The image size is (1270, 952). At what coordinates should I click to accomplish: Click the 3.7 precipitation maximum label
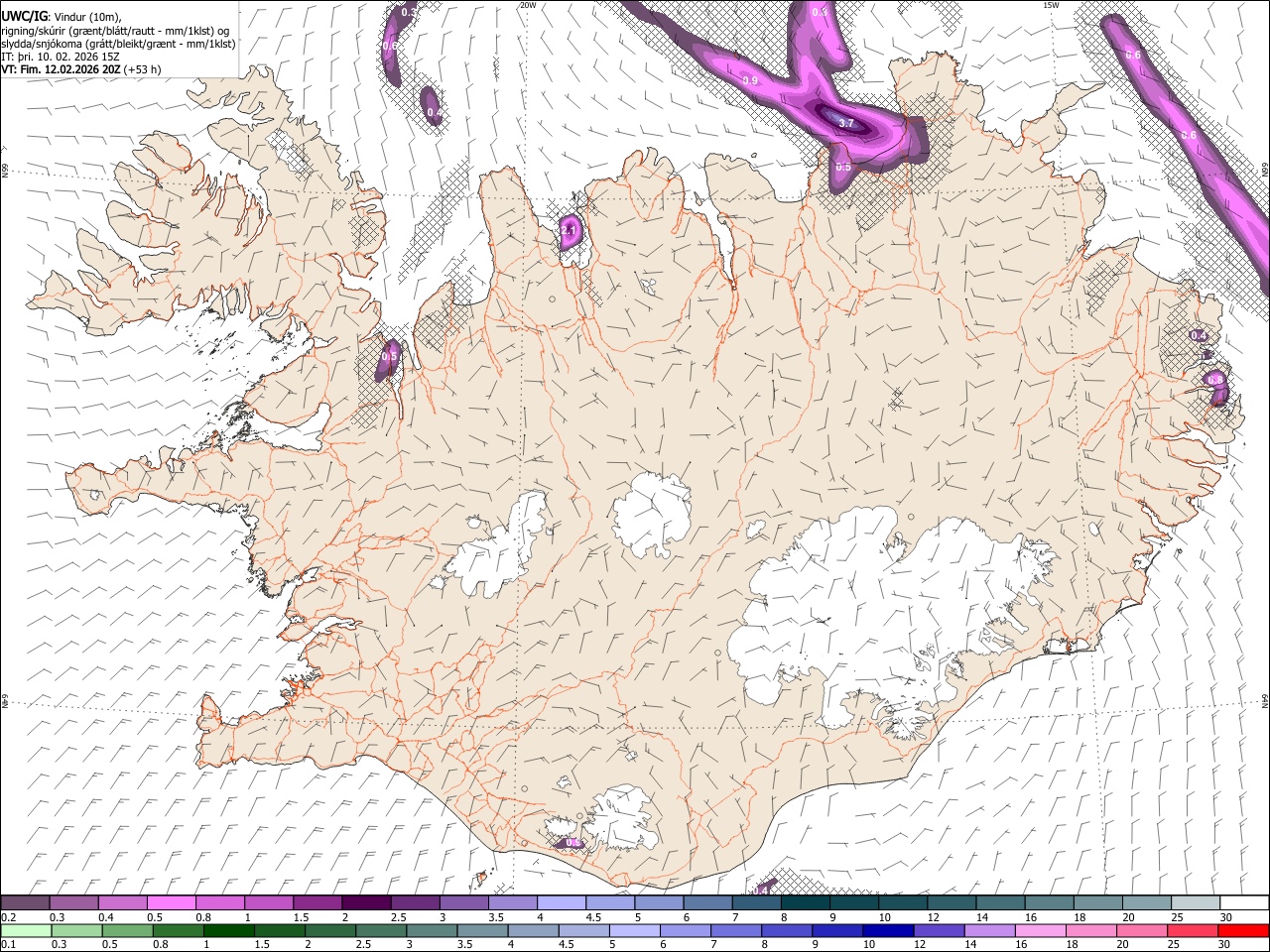tap(846, 124)
